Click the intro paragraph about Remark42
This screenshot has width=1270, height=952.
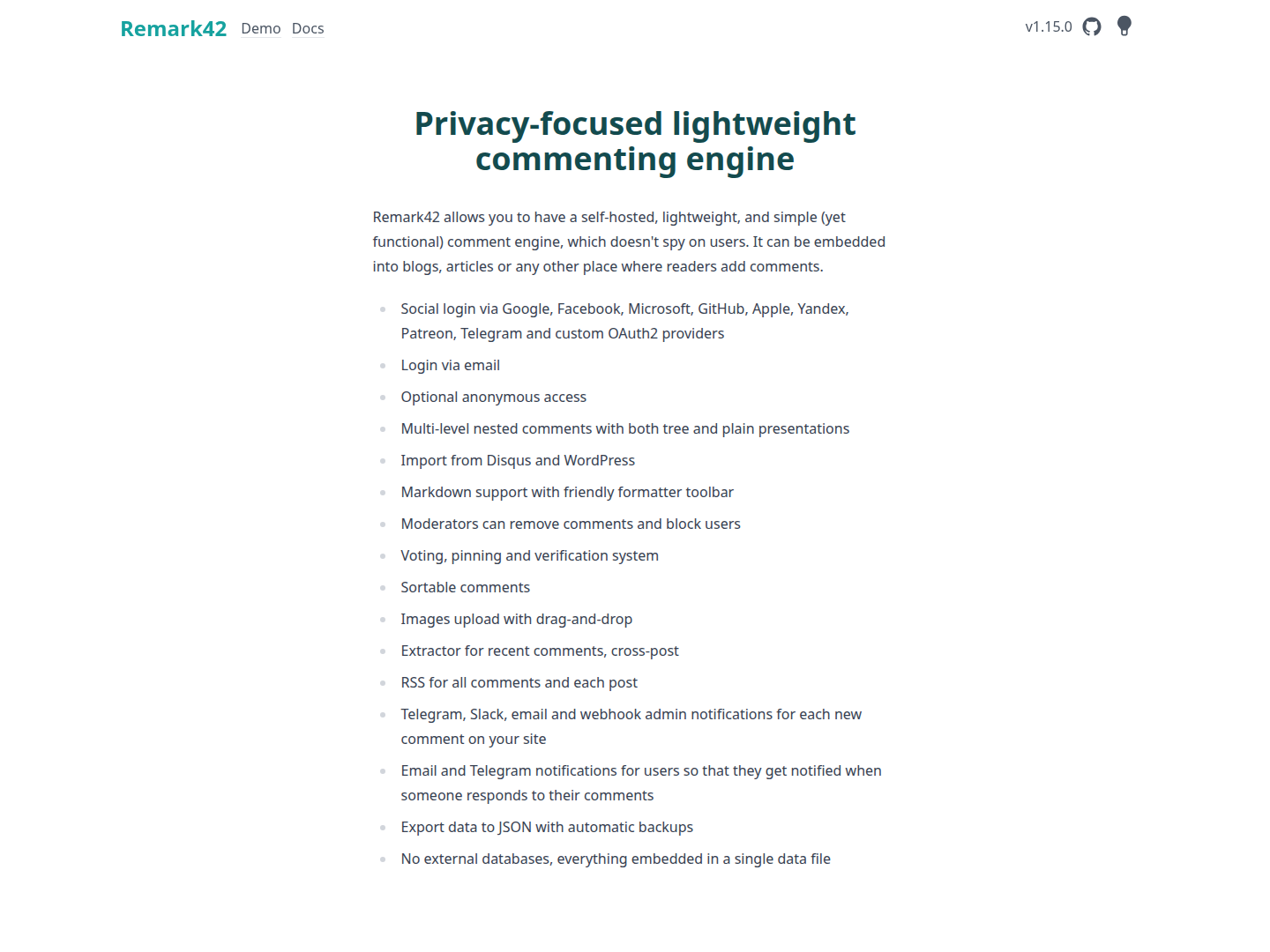629,242
